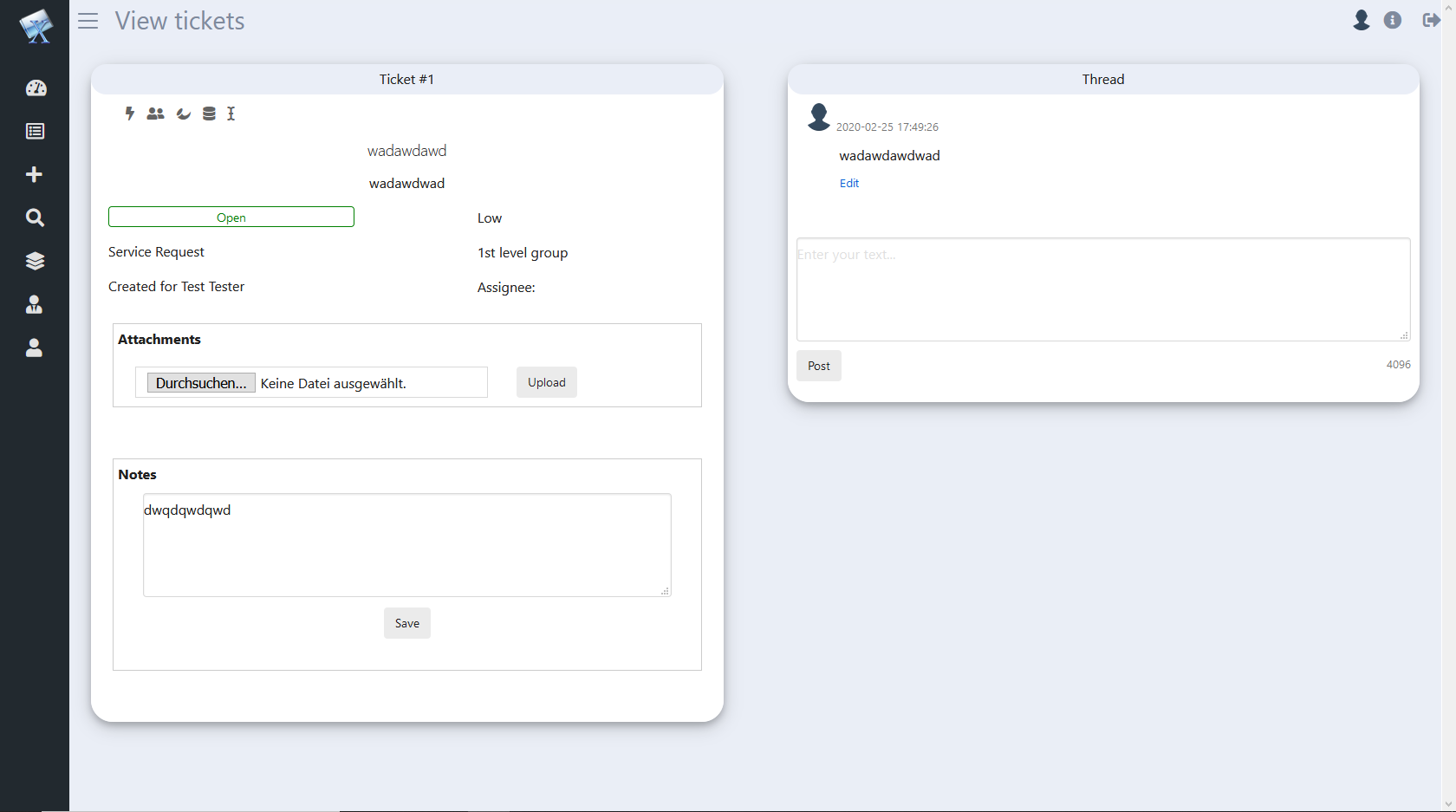Click the Durchsuchen file browse button

tap(201, 383)
